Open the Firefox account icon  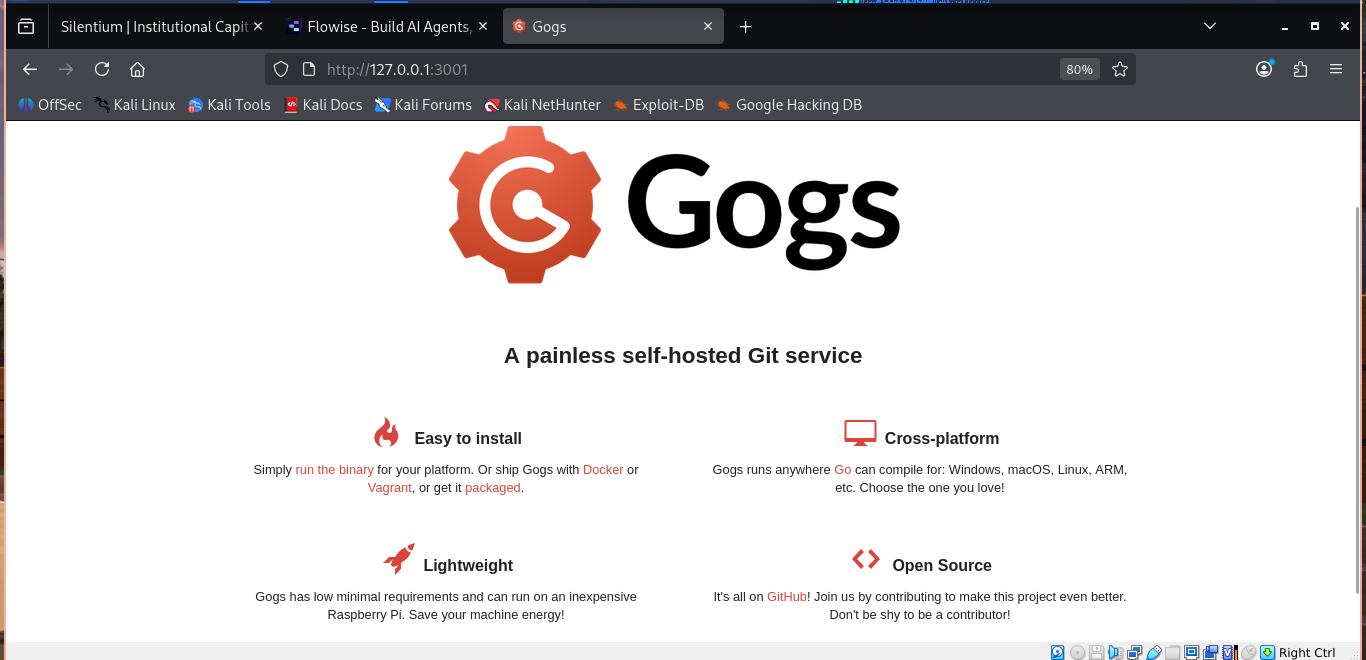tap(1264, 69)
